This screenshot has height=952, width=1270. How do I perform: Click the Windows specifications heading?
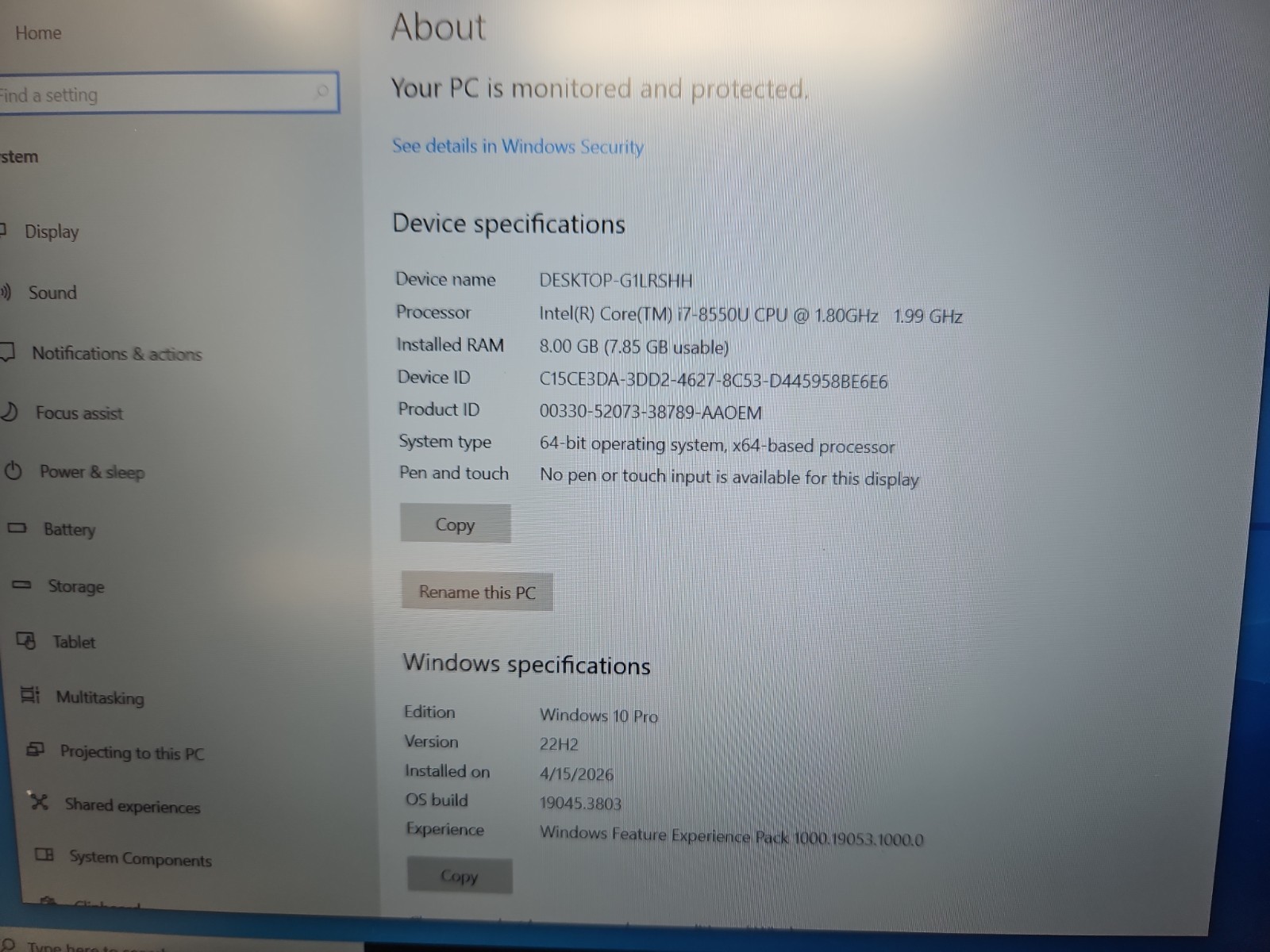click(526, 664)
